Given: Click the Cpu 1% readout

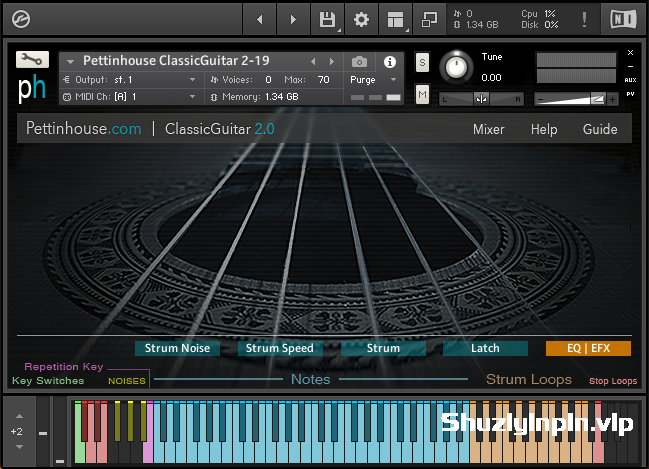Looking at the screenshot, I should (x=538, y=14).
